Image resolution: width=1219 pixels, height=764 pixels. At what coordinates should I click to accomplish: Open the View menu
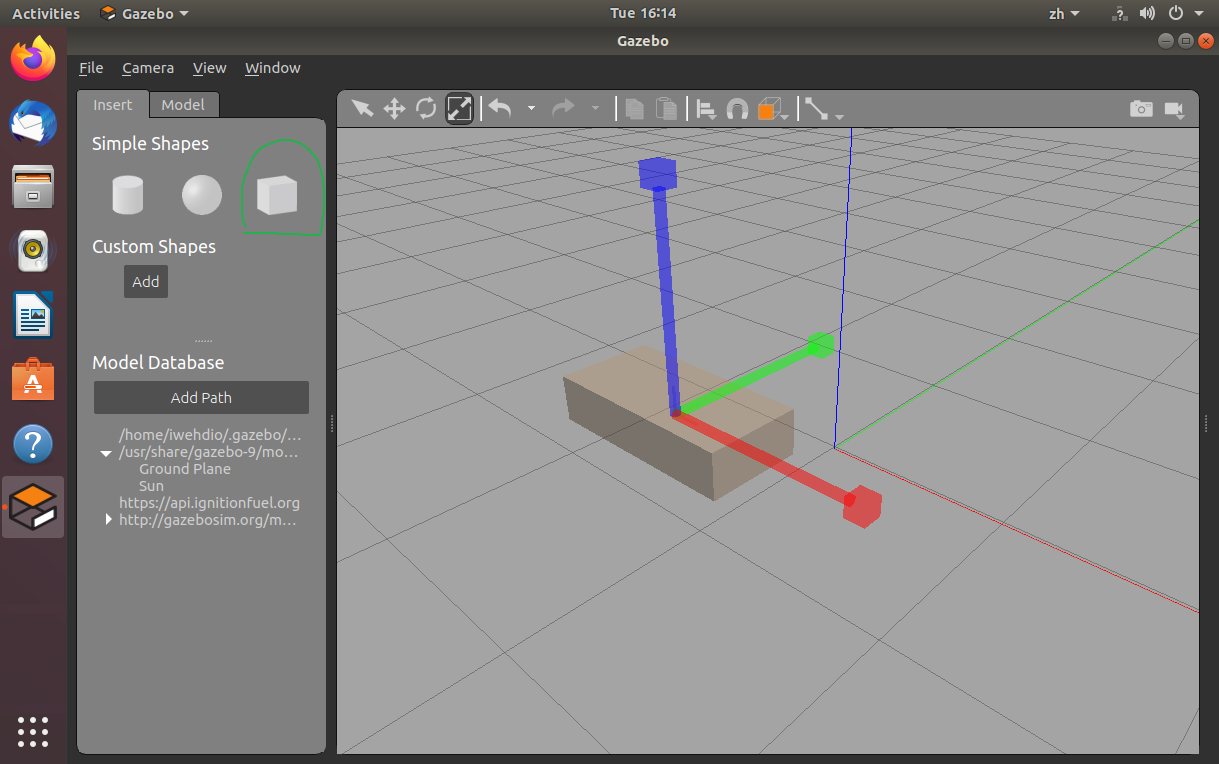pyautogui.click(x=210, y=68)
